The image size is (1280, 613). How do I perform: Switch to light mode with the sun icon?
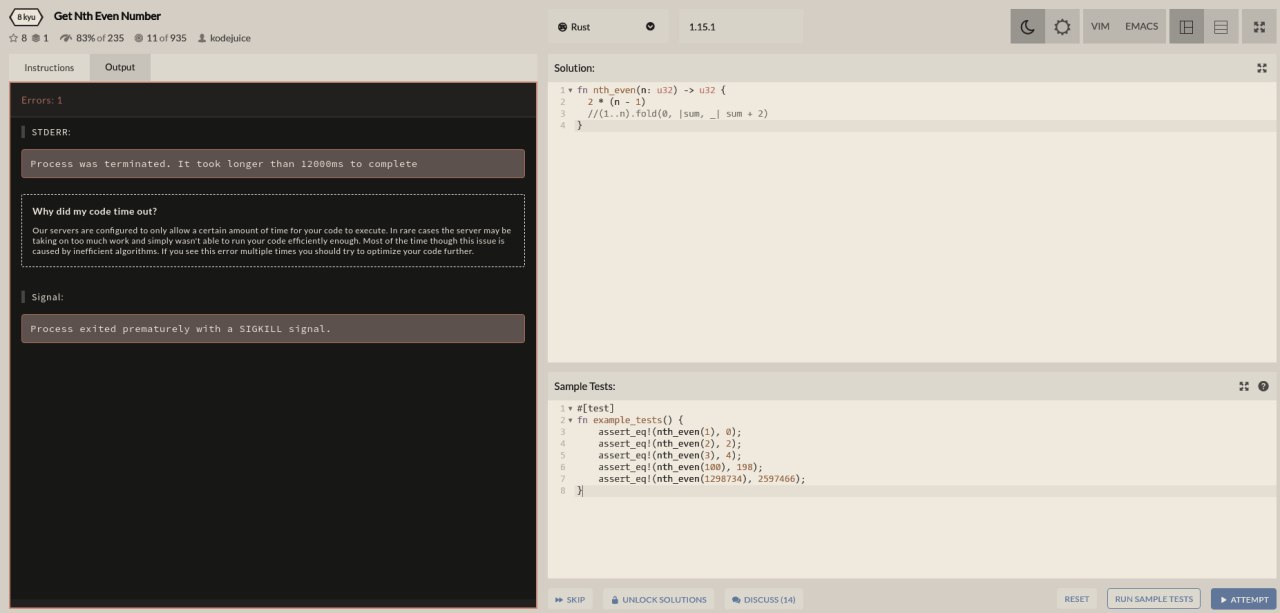[x=1062, y=27]
